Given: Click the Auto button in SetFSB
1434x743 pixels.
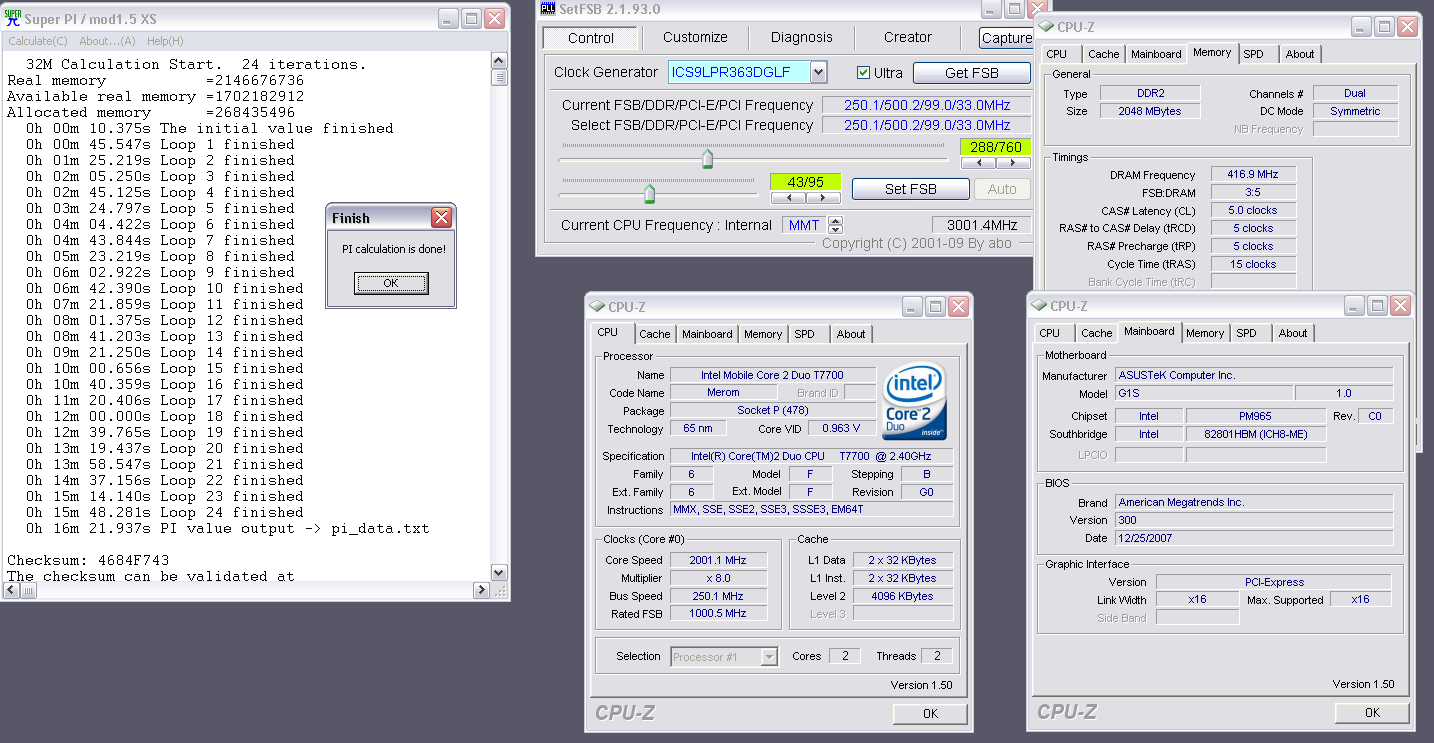Looking at the screenshot, I should tap(1002, 189).
